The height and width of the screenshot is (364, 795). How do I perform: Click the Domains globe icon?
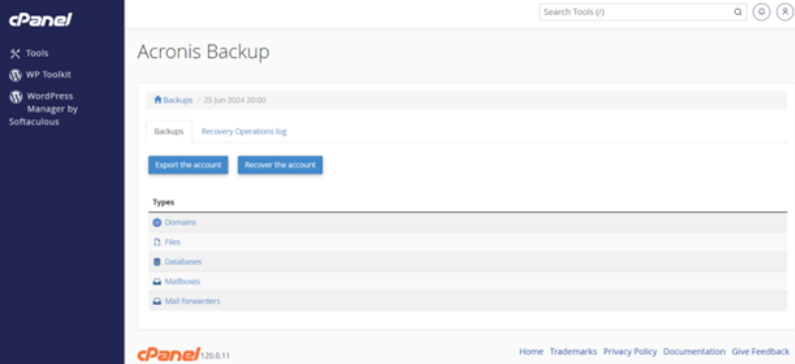(157, 223)
